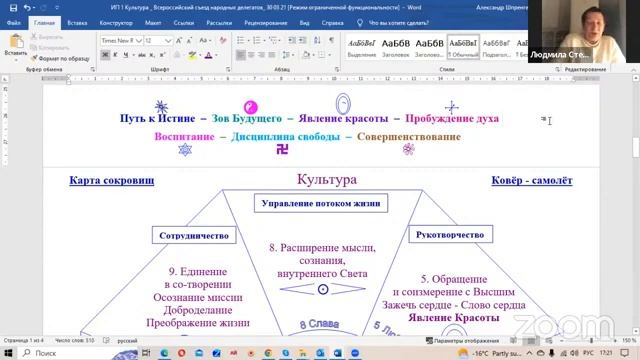This screenshot has width=640, height=360.
Task: Open the Change Case (Aa) dropdown
Action: (x=205, y=40)
